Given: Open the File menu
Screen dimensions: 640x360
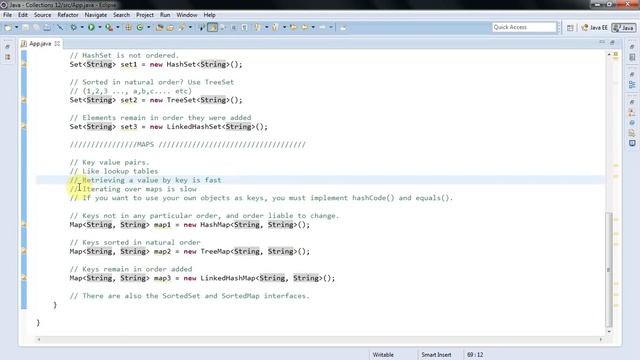Looking at the screenshot, I should tap(7, 15).
